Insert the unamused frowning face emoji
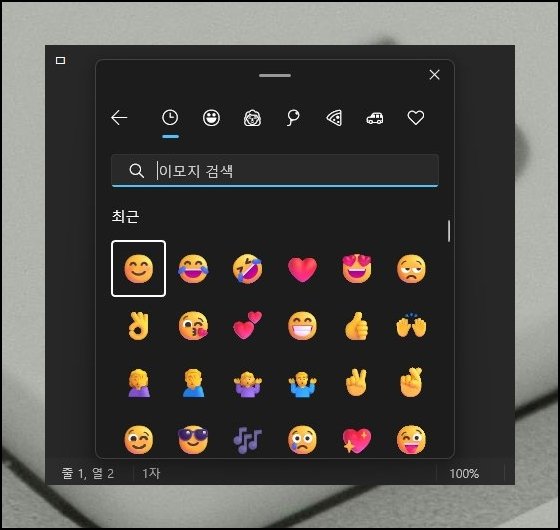Image resolution: width=560 pixels, height=530 pixels. point(411,269)
